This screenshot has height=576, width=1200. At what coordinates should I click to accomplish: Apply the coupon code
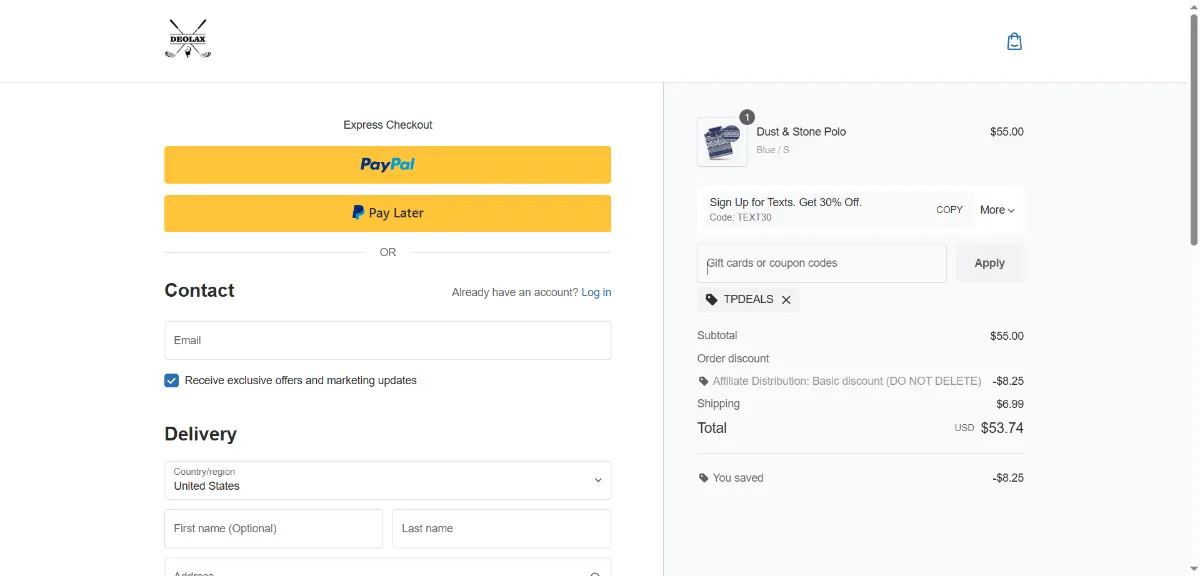coord(990,263)
